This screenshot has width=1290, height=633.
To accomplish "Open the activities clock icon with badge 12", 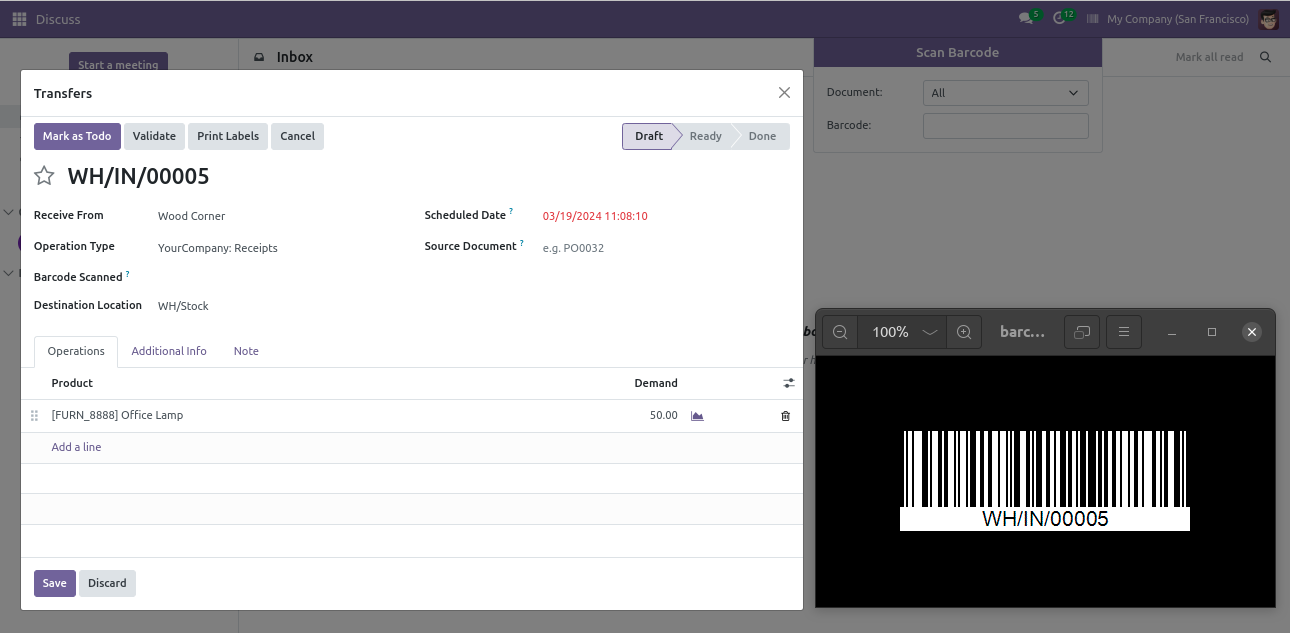I will click(x=1062, y=18).
